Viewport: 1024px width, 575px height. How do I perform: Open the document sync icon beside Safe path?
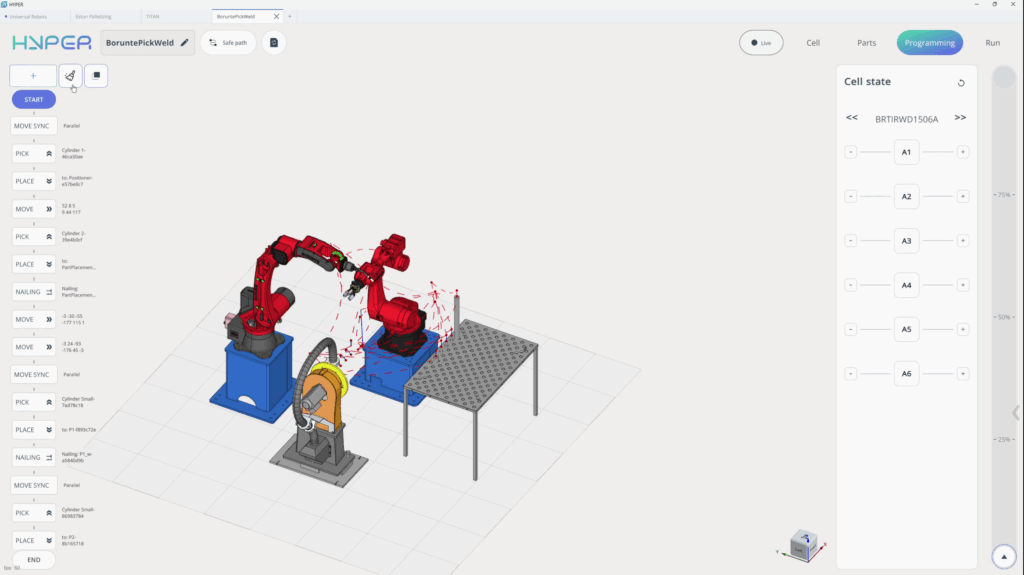(274, 42)
